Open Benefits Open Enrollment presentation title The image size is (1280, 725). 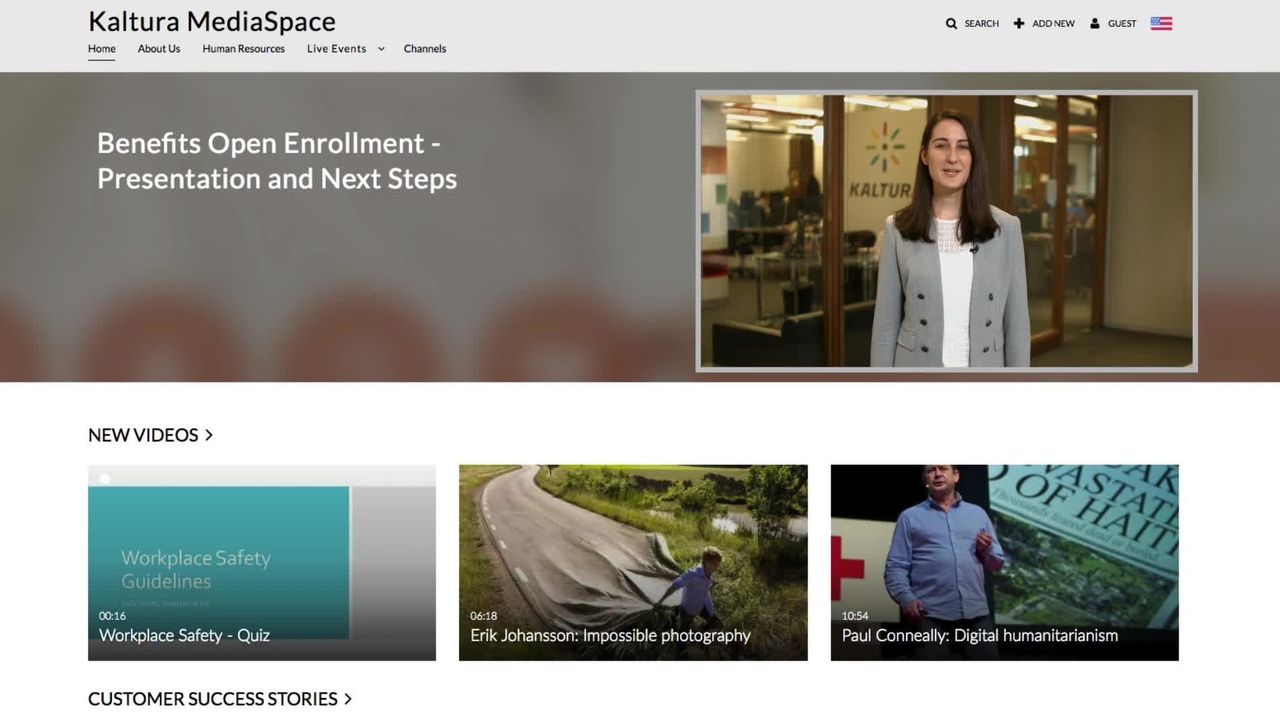(x=277, y=161)
